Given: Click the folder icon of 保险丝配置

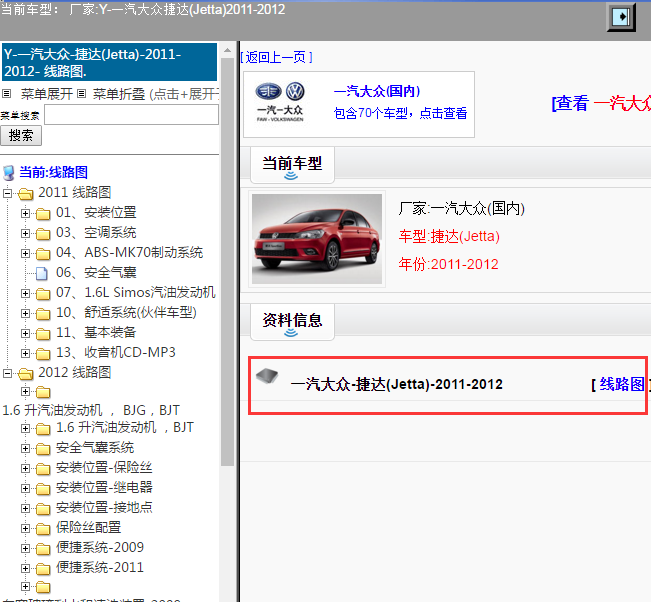Looking at the screenshot, I should pyautogui.click(x=43, y=529).
